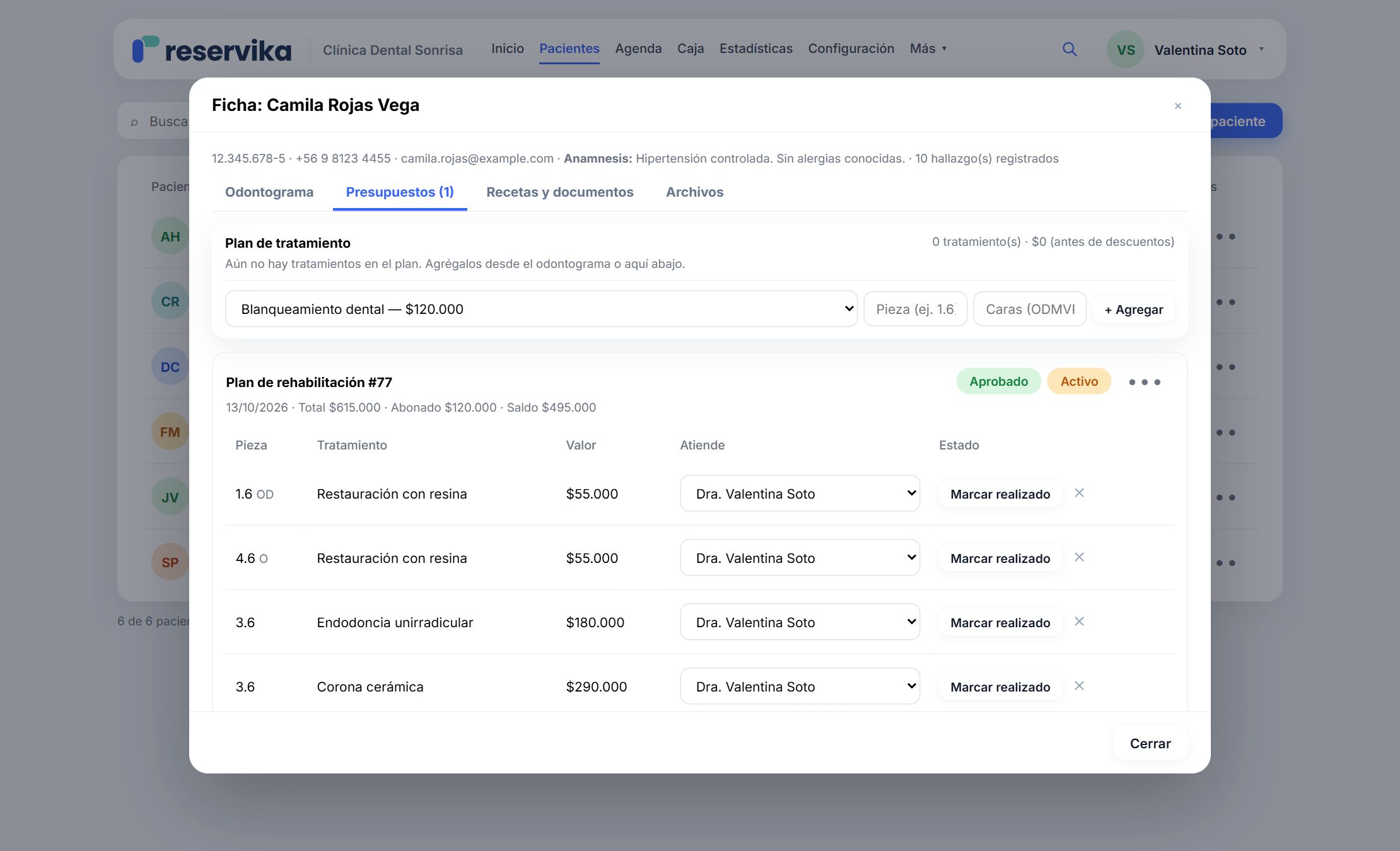The width and height of the screenshot is (1400, 851).
Task: Open the Archivos tab
Action: click(694, 192)
